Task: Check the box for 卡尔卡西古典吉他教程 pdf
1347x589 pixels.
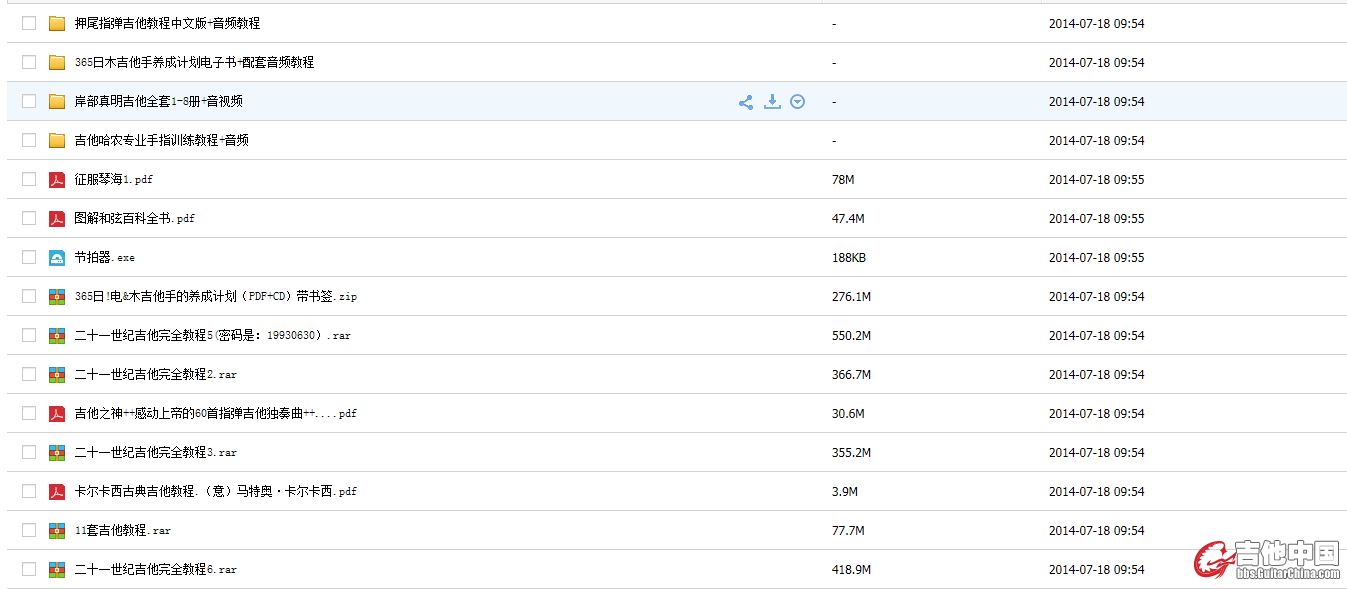Action: pos(29,491)
